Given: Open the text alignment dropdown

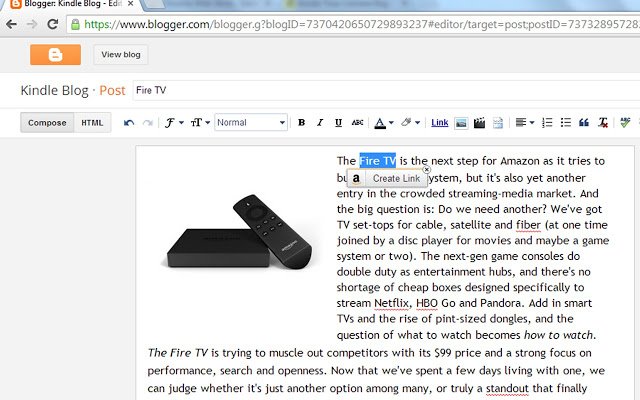Looking at the screenshot, I should coord(524,122).
